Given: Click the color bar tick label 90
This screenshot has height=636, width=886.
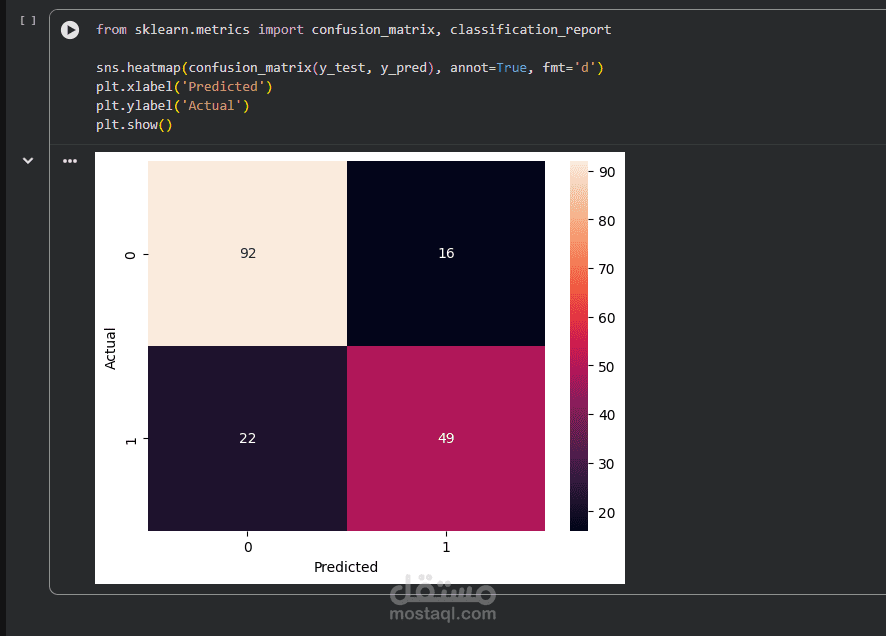Looking at the screenshot, I should click(607, 172).
